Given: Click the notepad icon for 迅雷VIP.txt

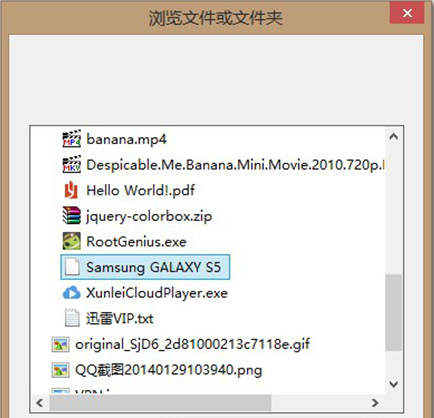Looking at the screenshot, I should pyautogui.click(x=72, y=318).
